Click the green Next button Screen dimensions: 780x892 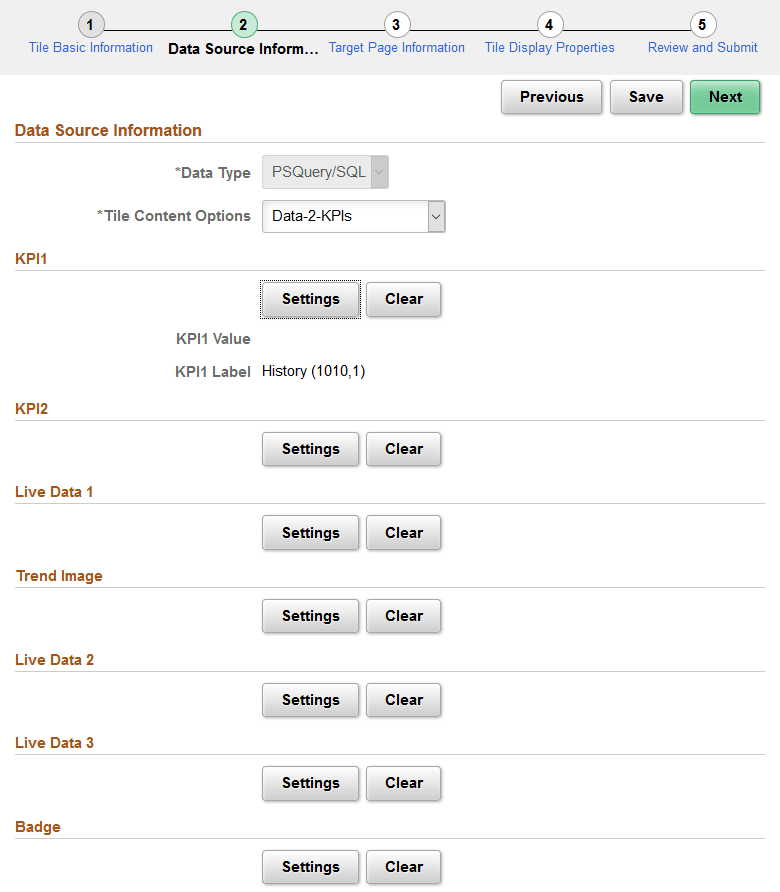click(725, 97)
